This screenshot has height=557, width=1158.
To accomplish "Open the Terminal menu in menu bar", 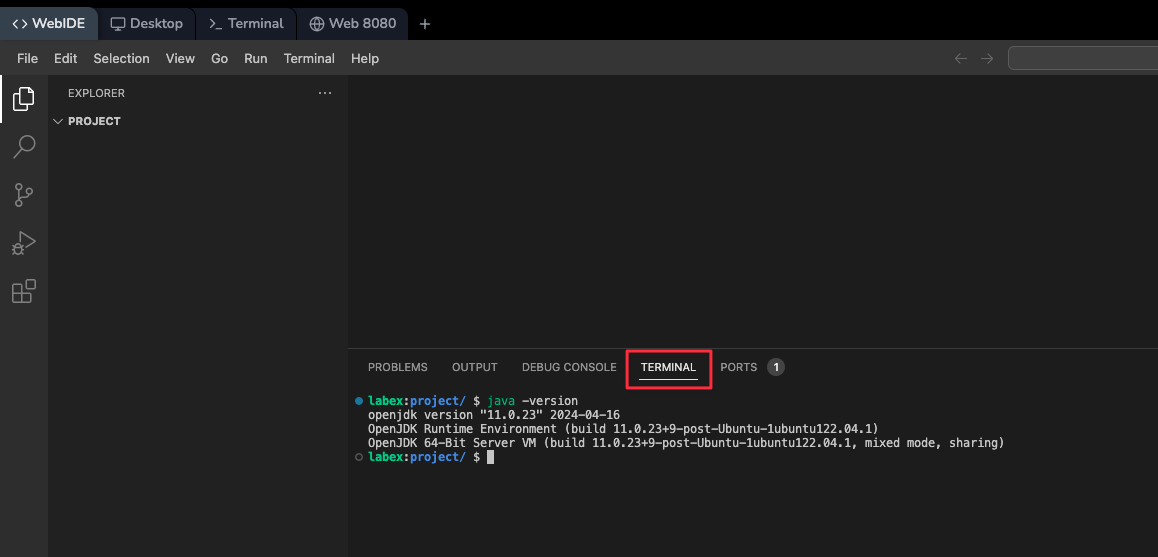I will point(309,58).
